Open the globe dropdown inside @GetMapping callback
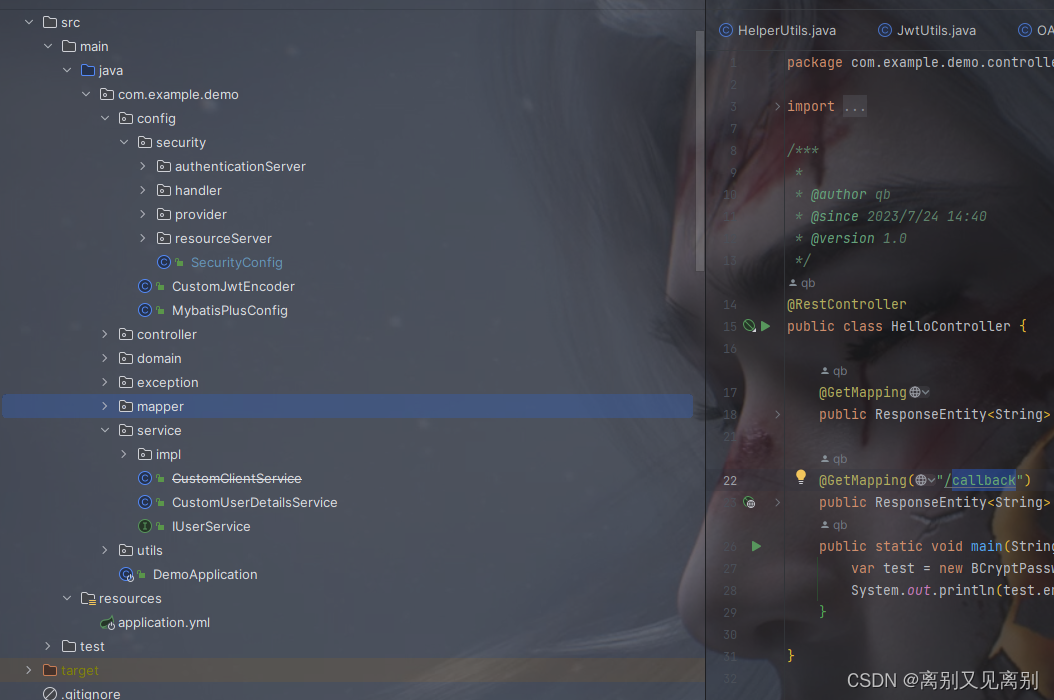1054x700 pixels. [x=925, y=480]
